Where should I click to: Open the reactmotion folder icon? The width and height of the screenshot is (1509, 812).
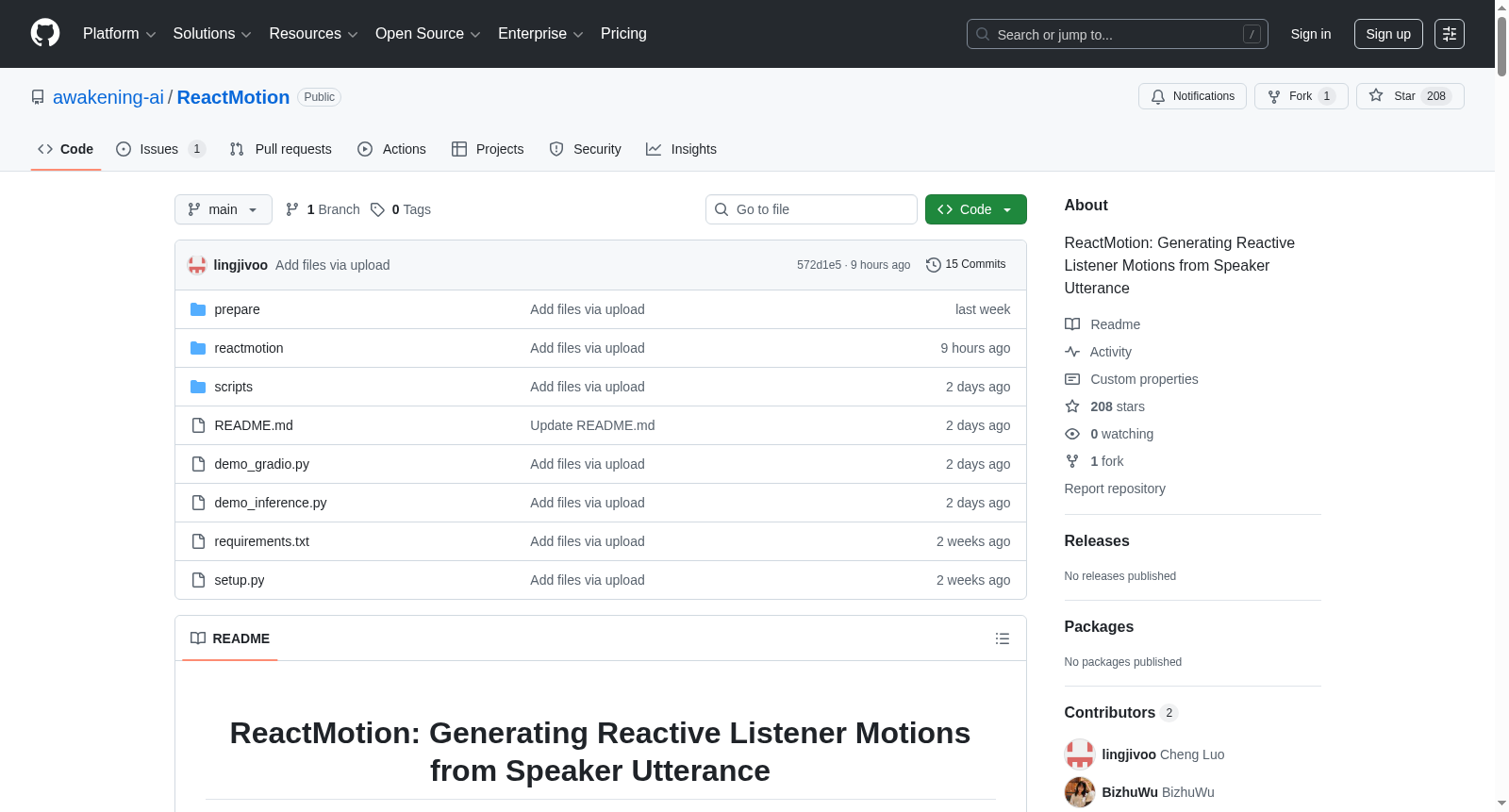click(198, 348)
